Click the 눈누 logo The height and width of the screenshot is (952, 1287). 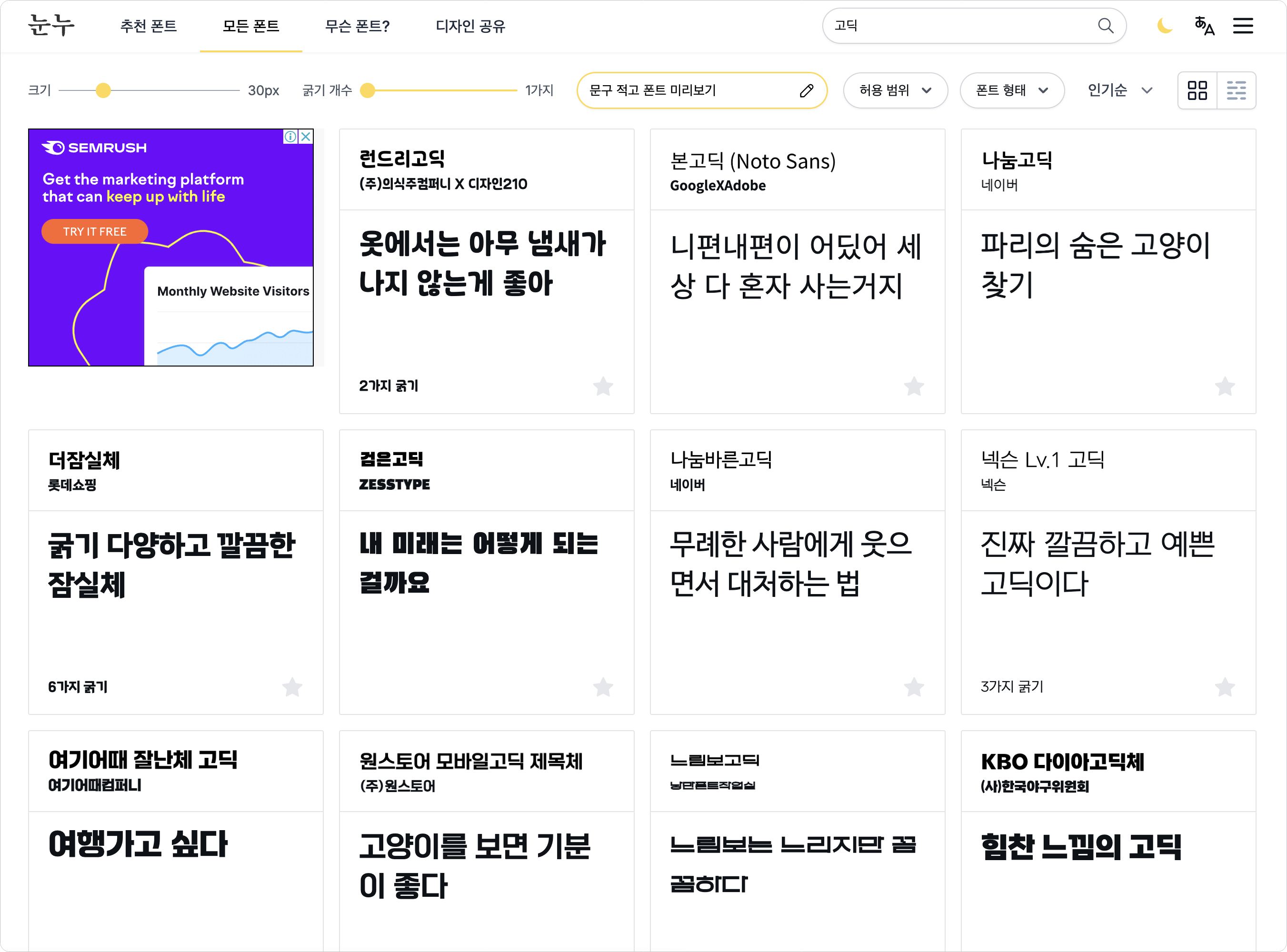click(51, 26)
